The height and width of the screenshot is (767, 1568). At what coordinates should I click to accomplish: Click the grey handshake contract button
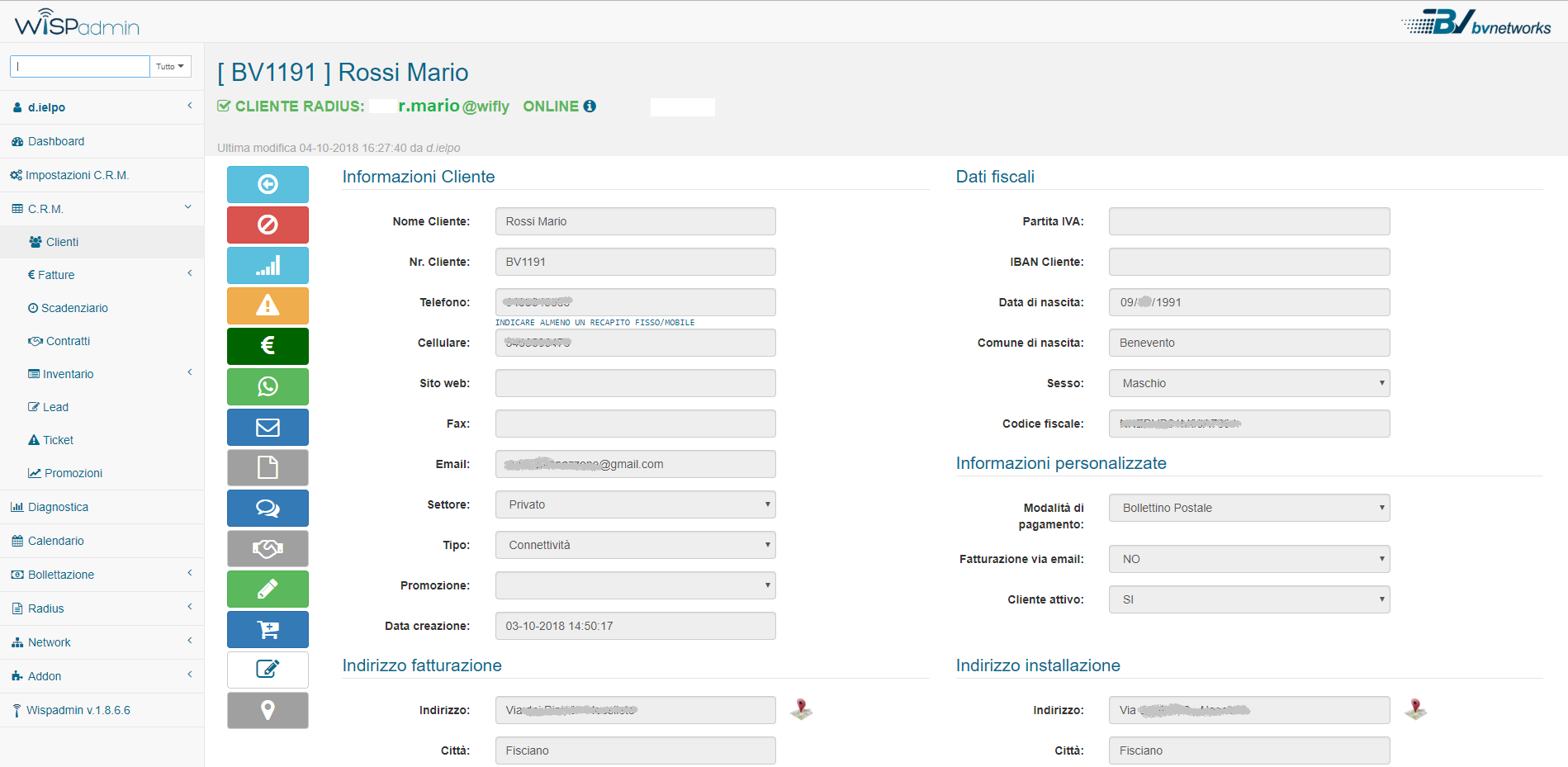pos(268,548)
